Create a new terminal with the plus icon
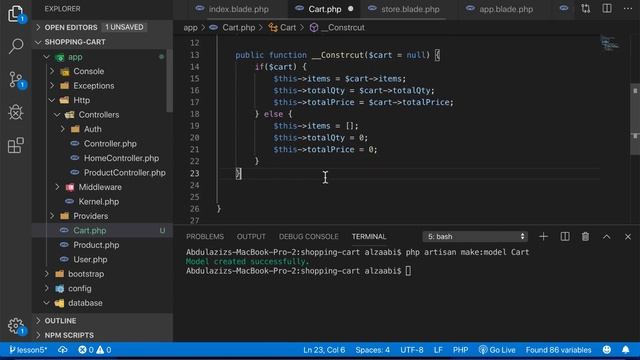This screenshot has height=360, width=640. point(543,236)
